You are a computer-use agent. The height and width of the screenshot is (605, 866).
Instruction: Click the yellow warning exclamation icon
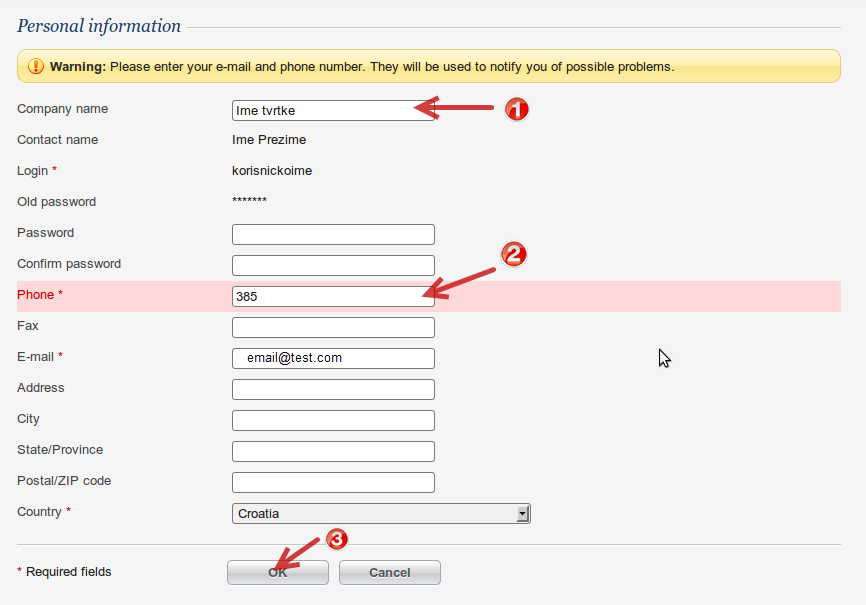click(x=35, y=67)
